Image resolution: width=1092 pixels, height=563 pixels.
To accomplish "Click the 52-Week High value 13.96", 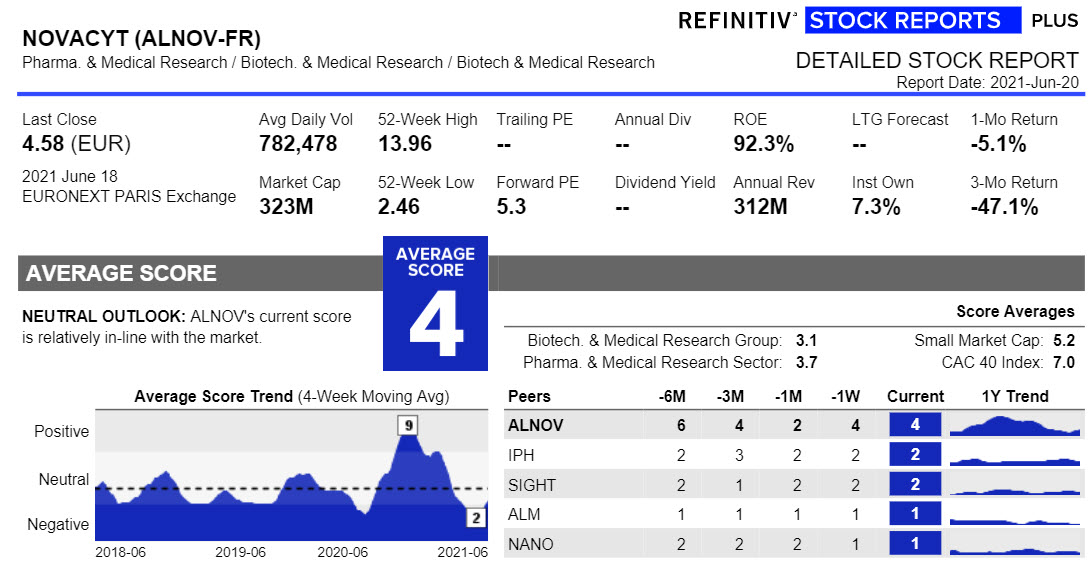I will pyautogui.click(x=405, y=144).
